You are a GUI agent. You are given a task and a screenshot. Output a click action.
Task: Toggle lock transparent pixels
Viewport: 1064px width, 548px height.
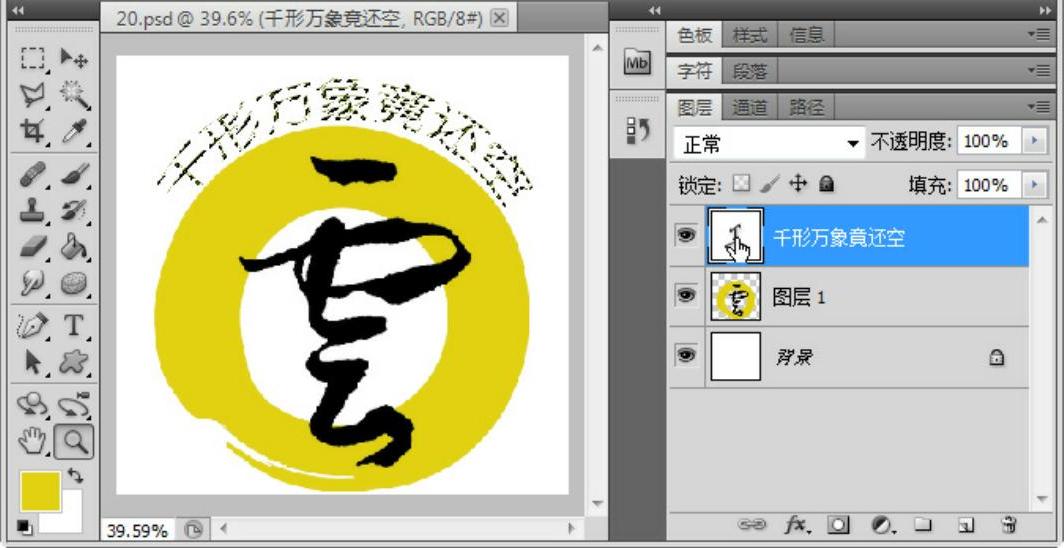[742, 185]
